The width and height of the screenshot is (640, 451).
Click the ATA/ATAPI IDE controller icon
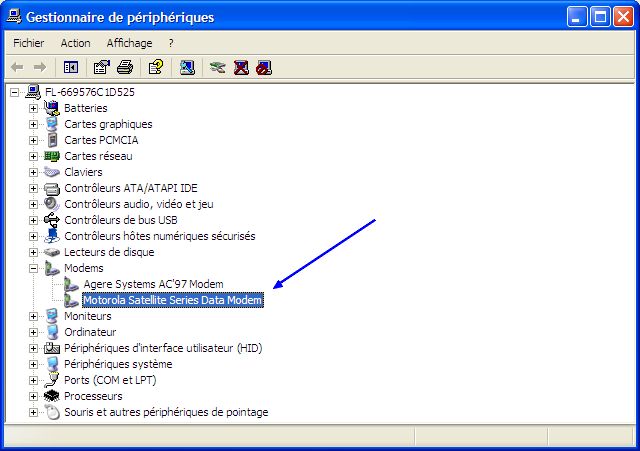click(x=52, y=188)
